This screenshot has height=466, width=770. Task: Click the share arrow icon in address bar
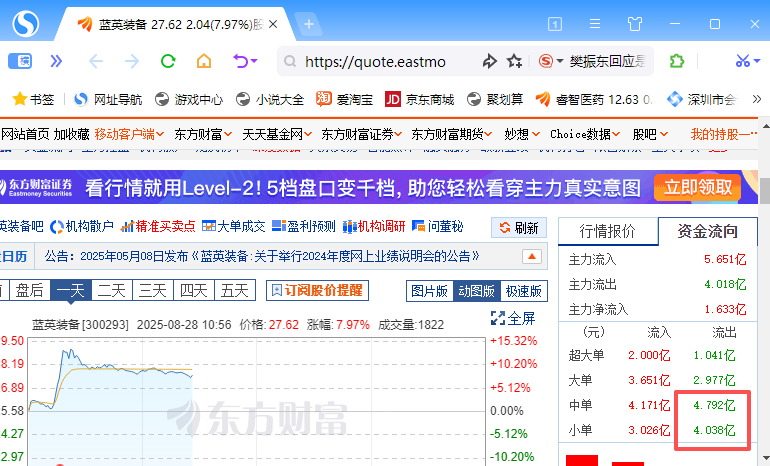click(x=489, y=61)
